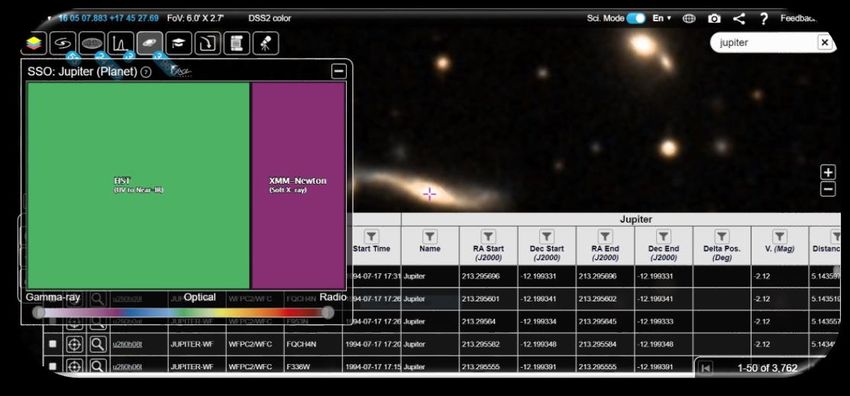Open the En language dropdown
The height and width of the screenshot is (396, 850).
click(661, 18)
